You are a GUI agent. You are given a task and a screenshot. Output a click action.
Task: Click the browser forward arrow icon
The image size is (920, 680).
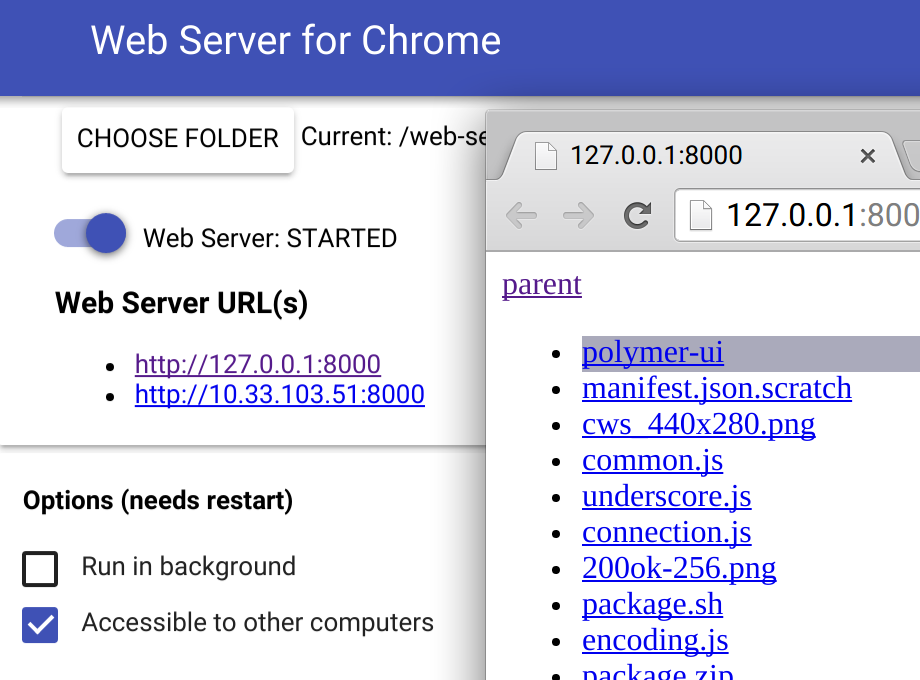[x=578, y=215]
